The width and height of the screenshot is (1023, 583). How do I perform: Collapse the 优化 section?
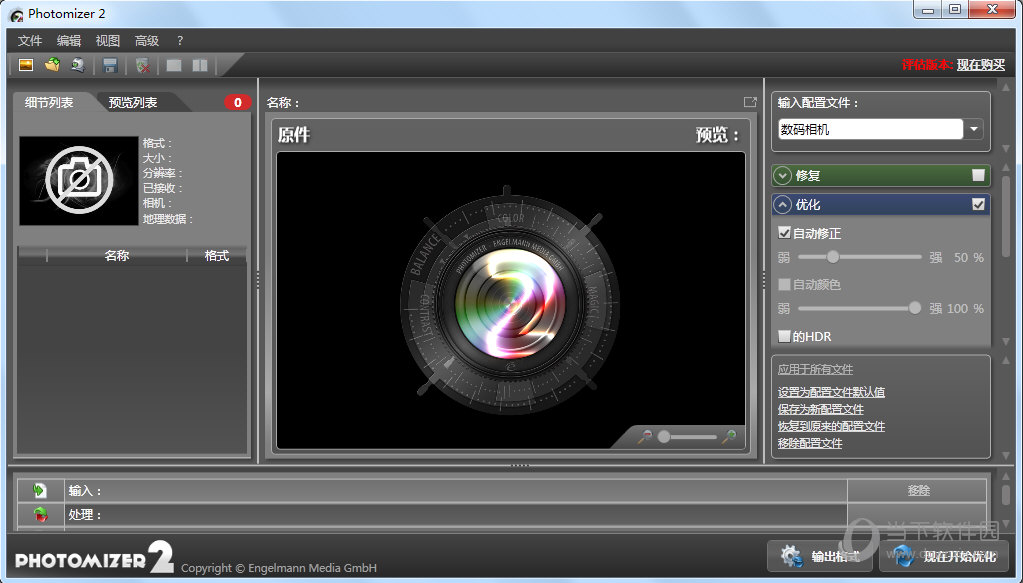click(x=783, y=204)
